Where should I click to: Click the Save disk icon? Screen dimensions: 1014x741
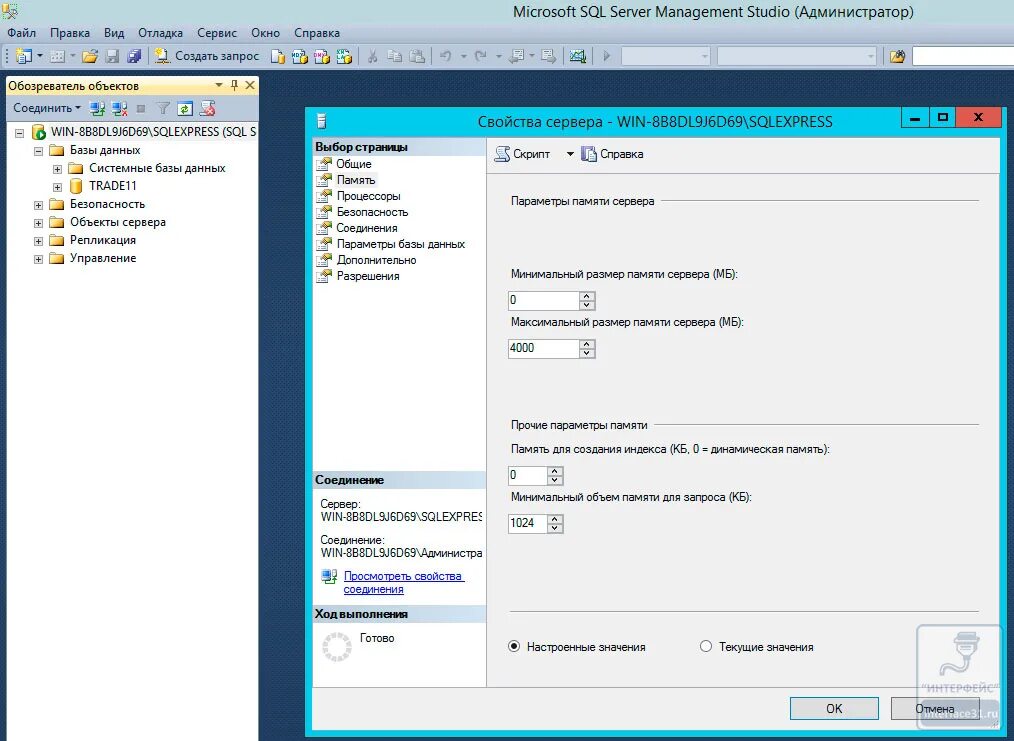pos(113,56)
